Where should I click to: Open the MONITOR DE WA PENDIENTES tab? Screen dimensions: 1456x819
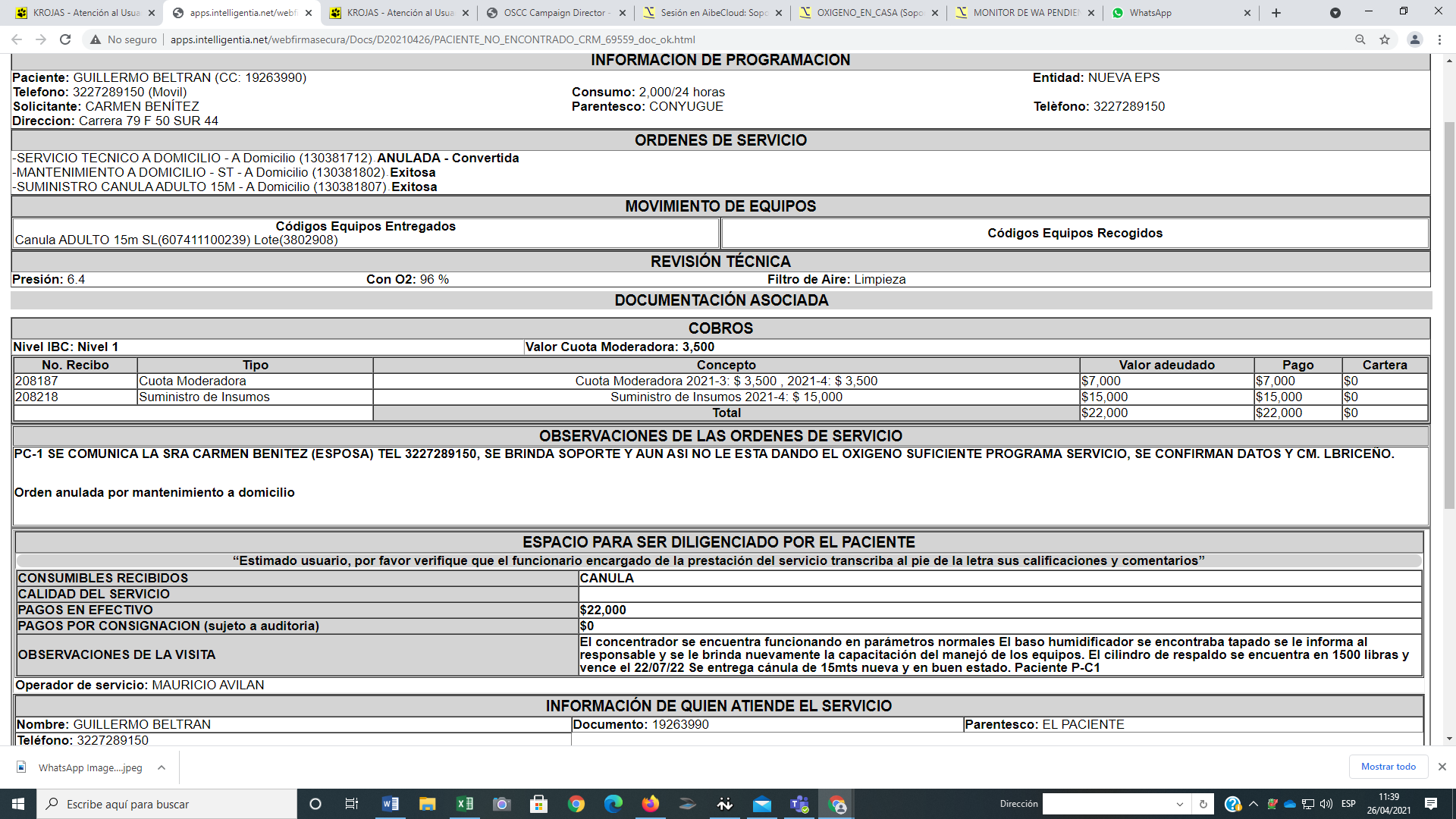[x=1025, y=13]
